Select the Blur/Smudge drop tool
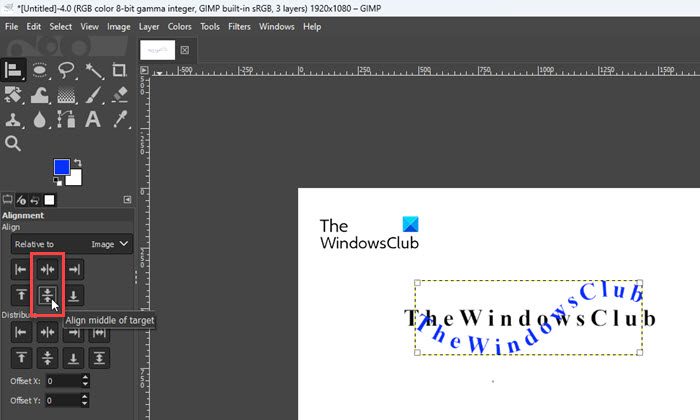700x420 pixels. pos(39,119)
